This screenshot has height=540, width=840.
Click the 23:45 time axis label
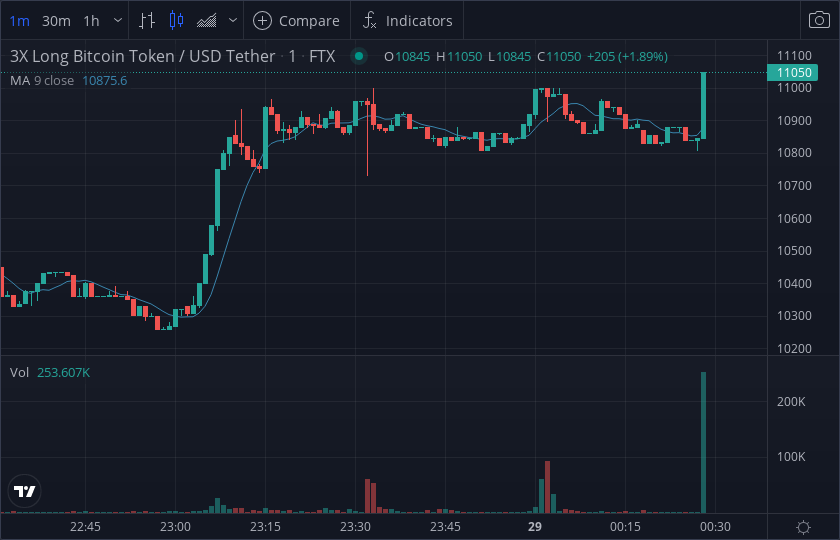[x=445, y=527]
